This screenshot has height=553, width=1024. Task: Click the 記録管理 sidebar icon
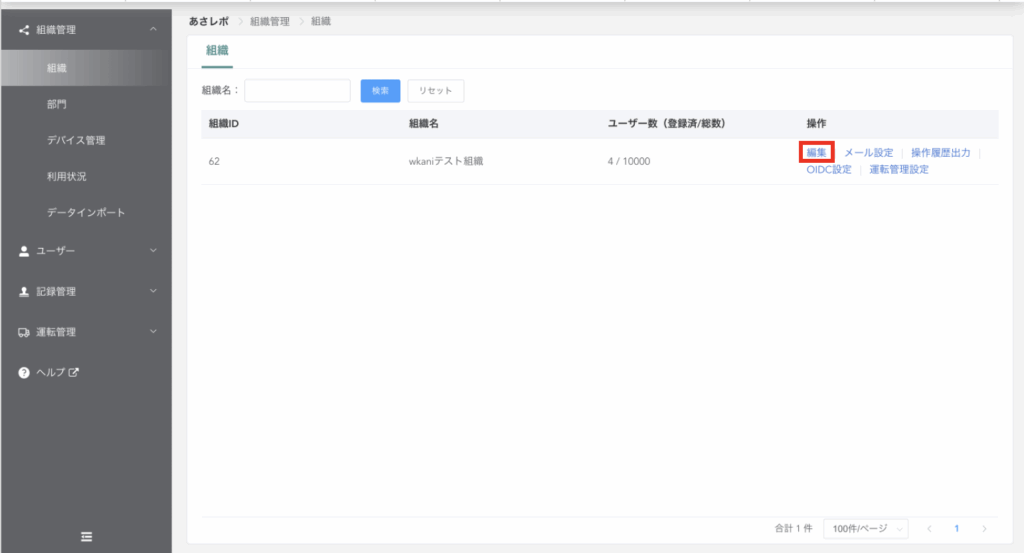24,292
